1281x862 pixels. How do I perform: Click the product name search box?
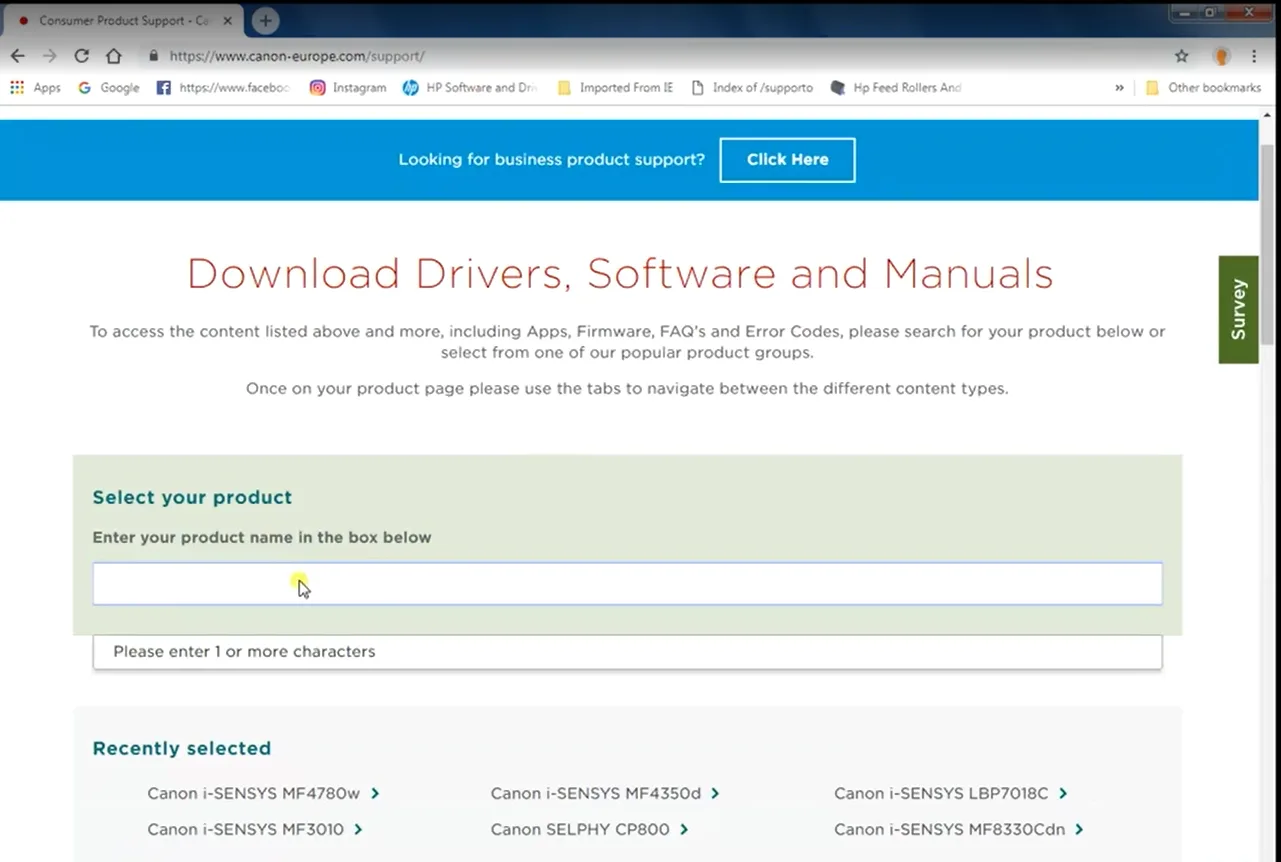tap(627, 584)
